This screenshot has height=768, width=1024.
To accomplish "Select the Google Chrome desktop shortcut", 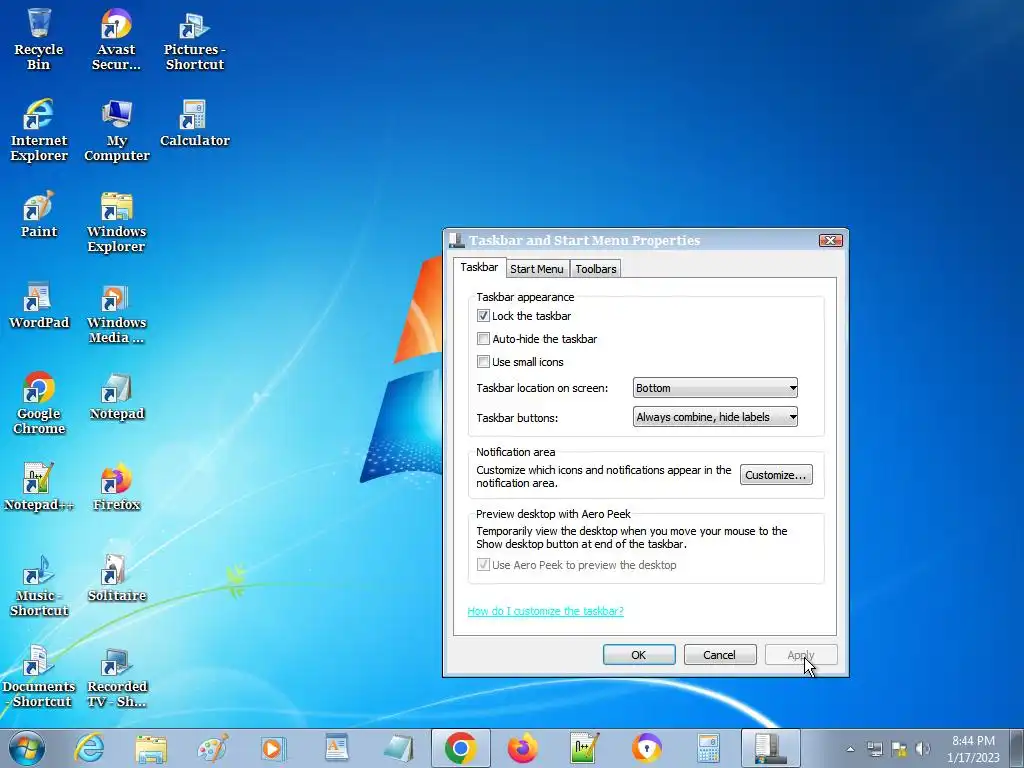I will coord(39,404).
